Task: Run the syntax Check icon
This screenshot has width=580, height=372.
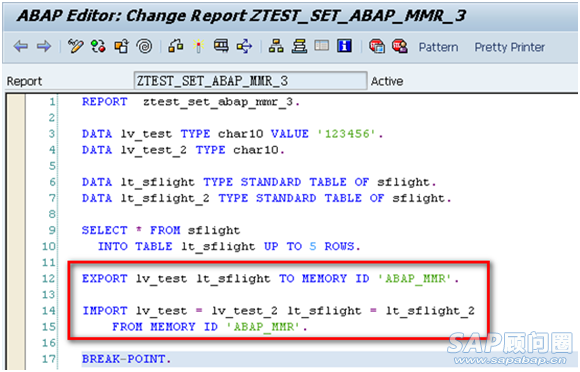Action: point(176,47)
